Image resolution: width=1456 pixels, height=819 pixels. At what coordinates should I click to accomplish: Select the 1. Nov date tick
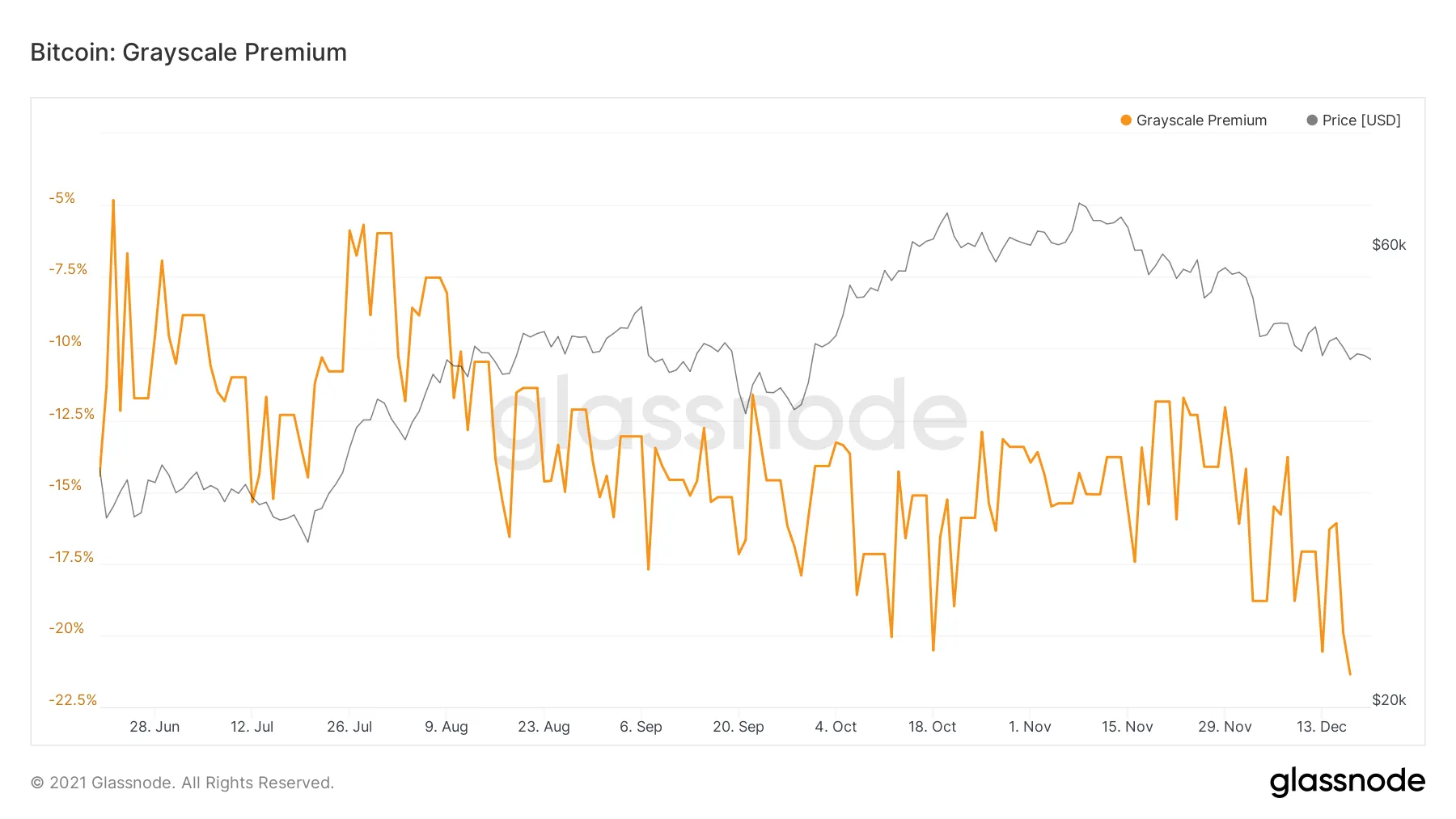pyautogui.click(x=1030, y=727)
